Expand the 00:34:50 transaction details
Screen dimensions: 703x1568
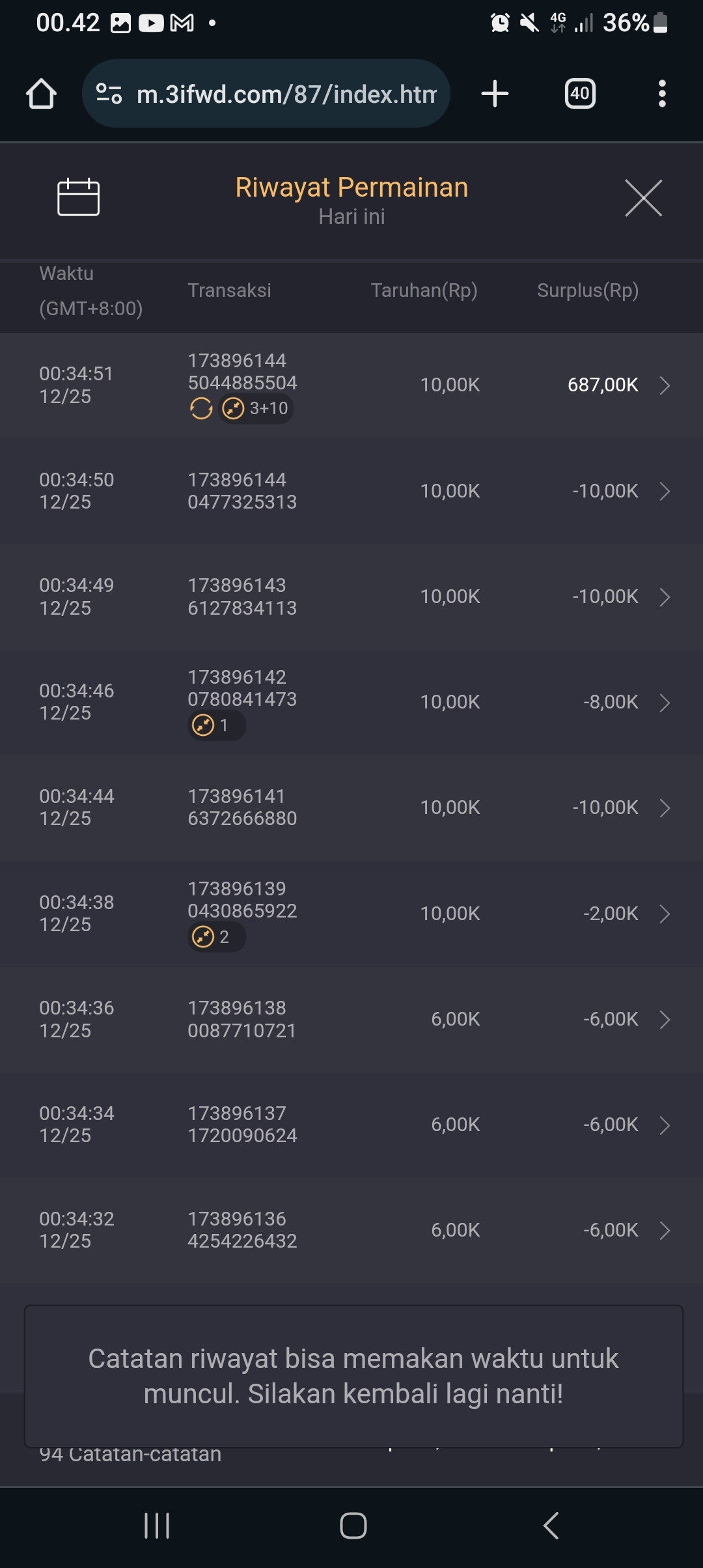click(665, 491)
